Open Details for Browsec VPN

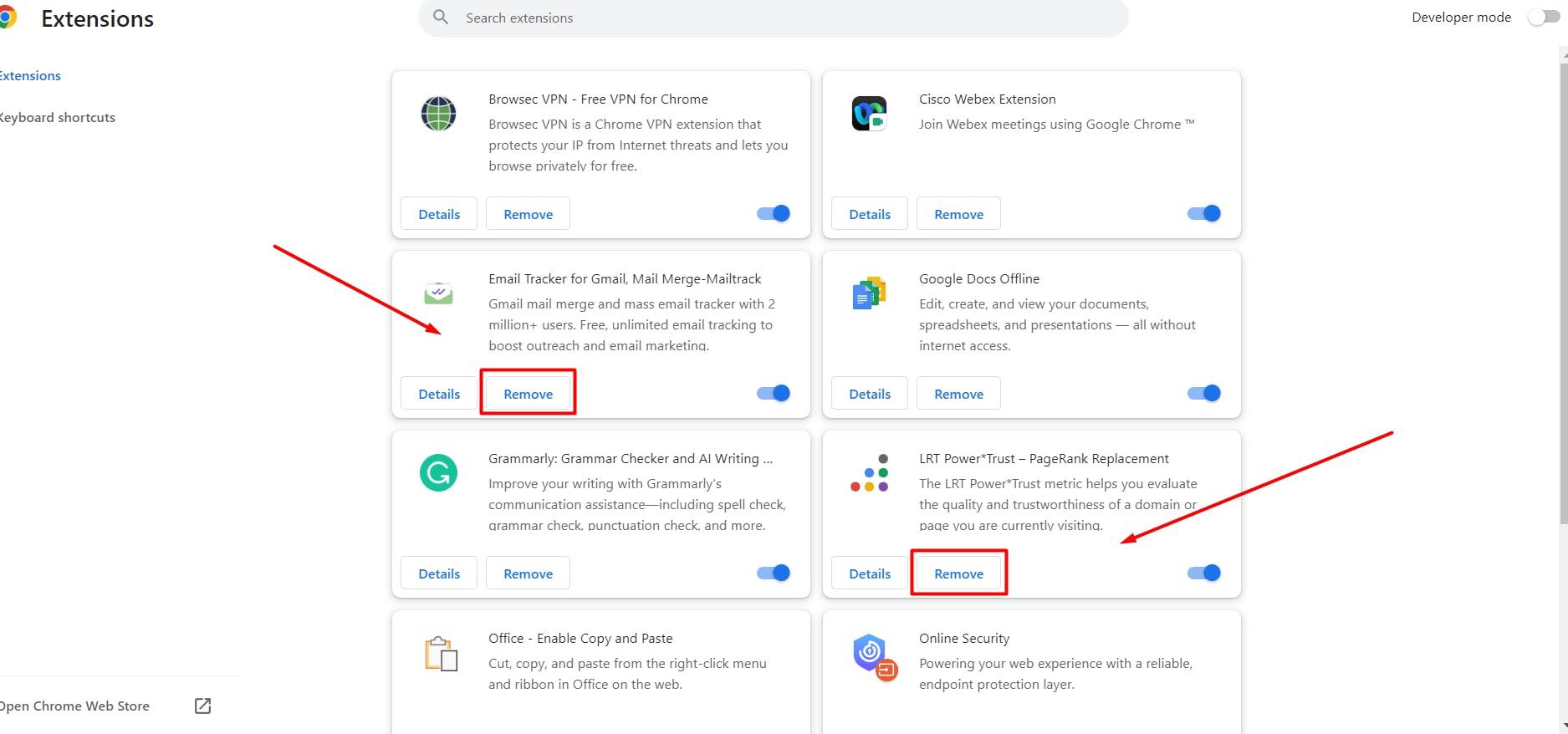[439, 213]
